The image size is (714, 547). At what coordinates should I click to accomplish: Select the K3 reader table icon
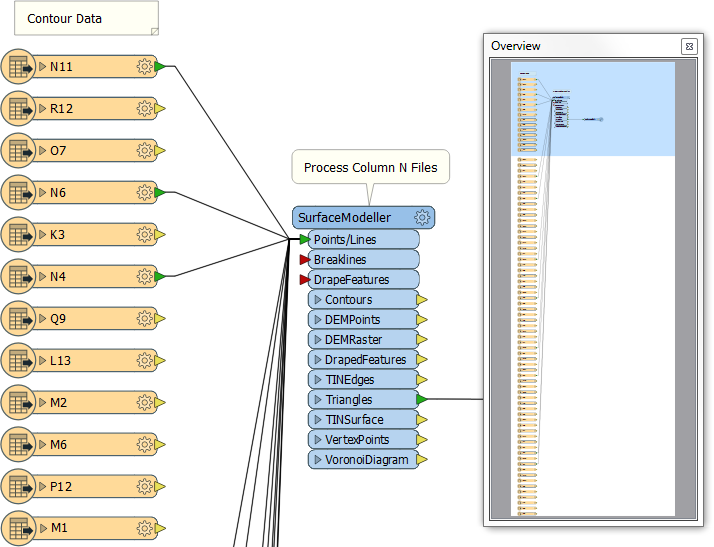18,235
